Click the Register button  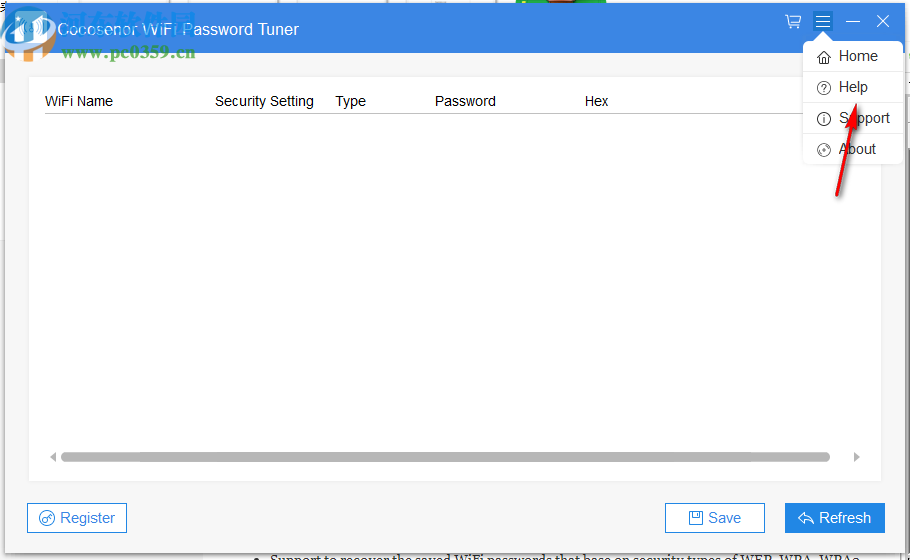[77, 518]
